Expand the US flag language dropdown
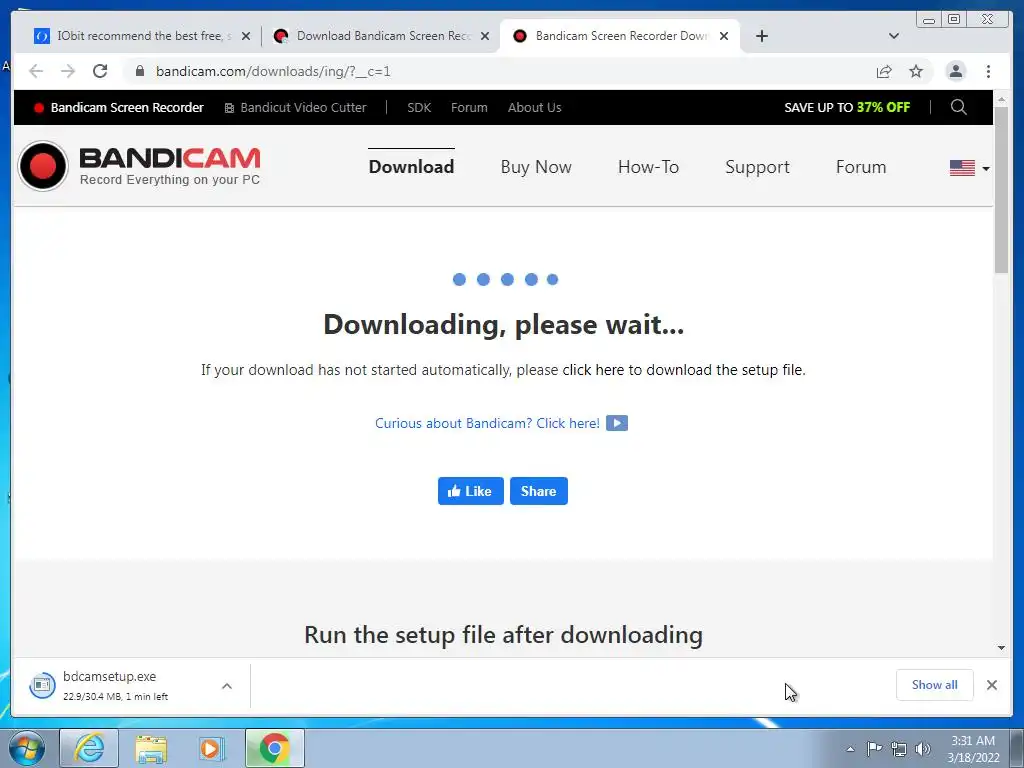The height and width of the screenshot is (768, 1024). [x=969, y=168]
